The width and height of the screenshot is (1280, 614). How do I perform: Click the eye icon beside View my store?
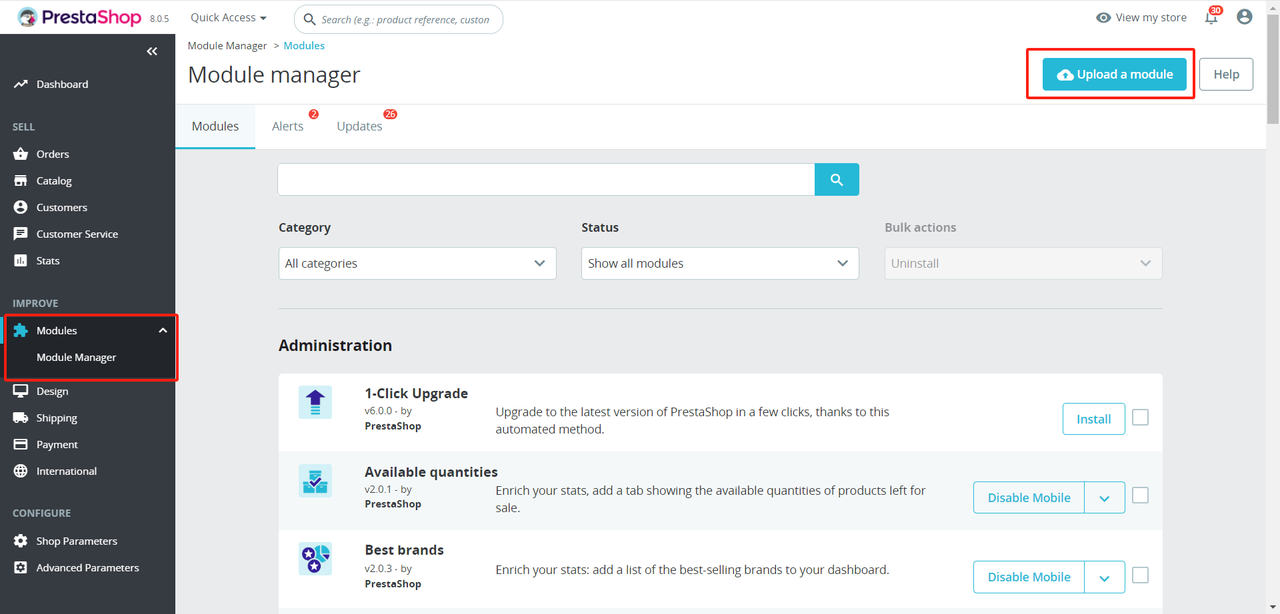[x=1103, y=18]
